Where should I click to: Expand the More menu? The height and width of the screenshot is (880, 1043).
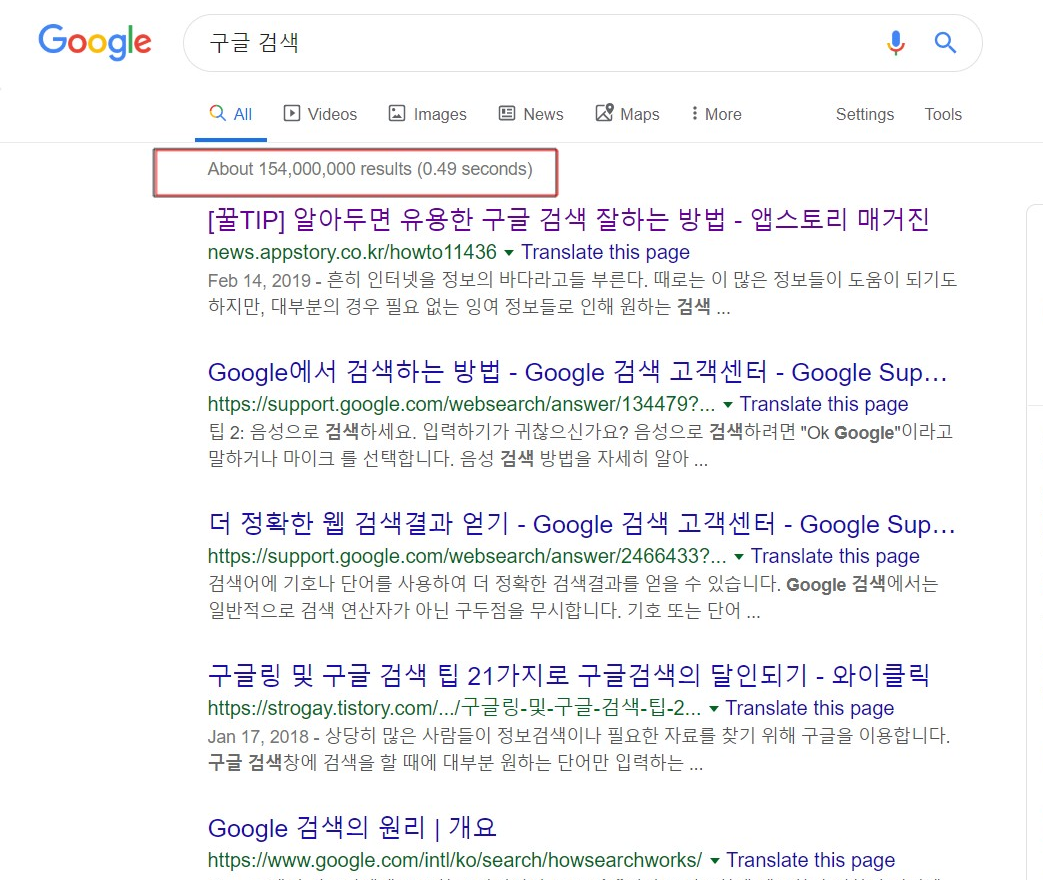[716, 114]
